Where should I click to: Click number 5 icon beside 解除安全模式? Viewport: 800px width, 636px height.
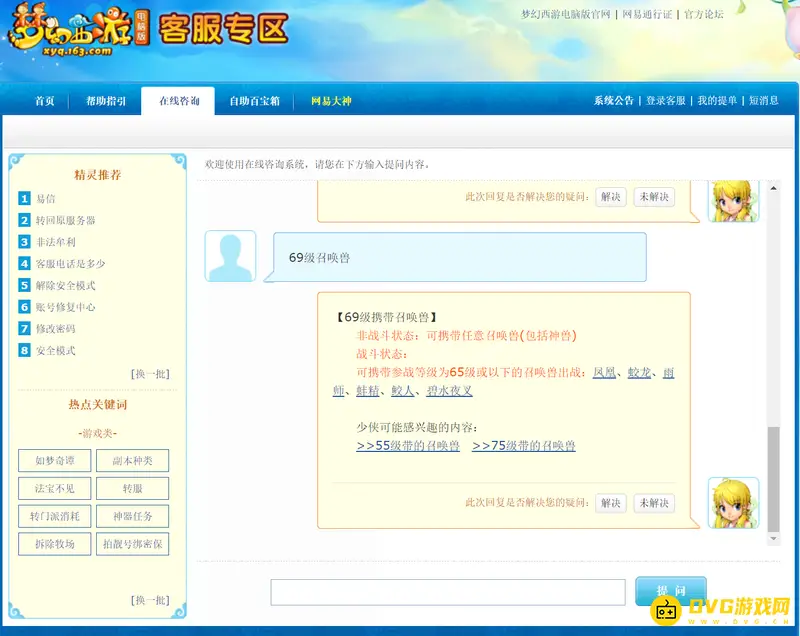pyautogui.click(x=24, y=285)
